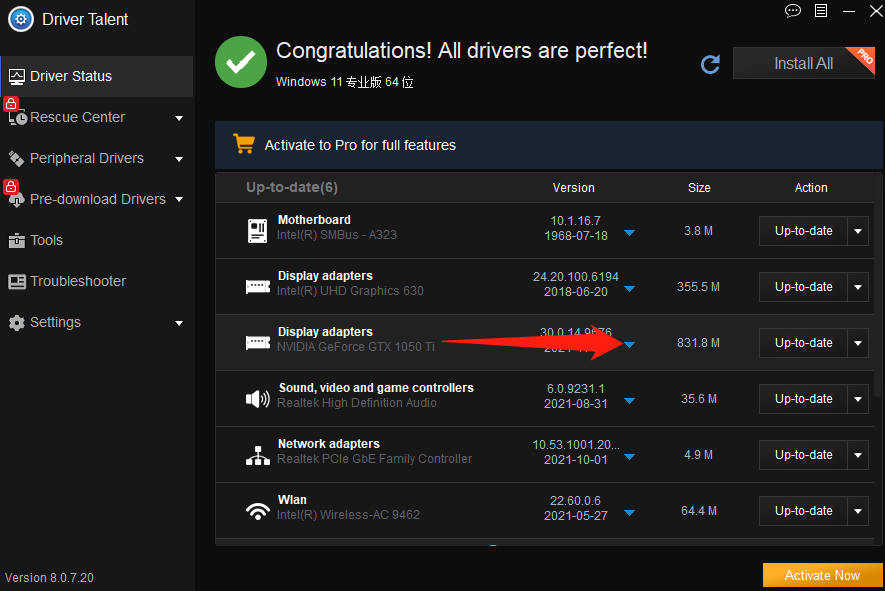Click the Network adapters icon

coord(257,455)
